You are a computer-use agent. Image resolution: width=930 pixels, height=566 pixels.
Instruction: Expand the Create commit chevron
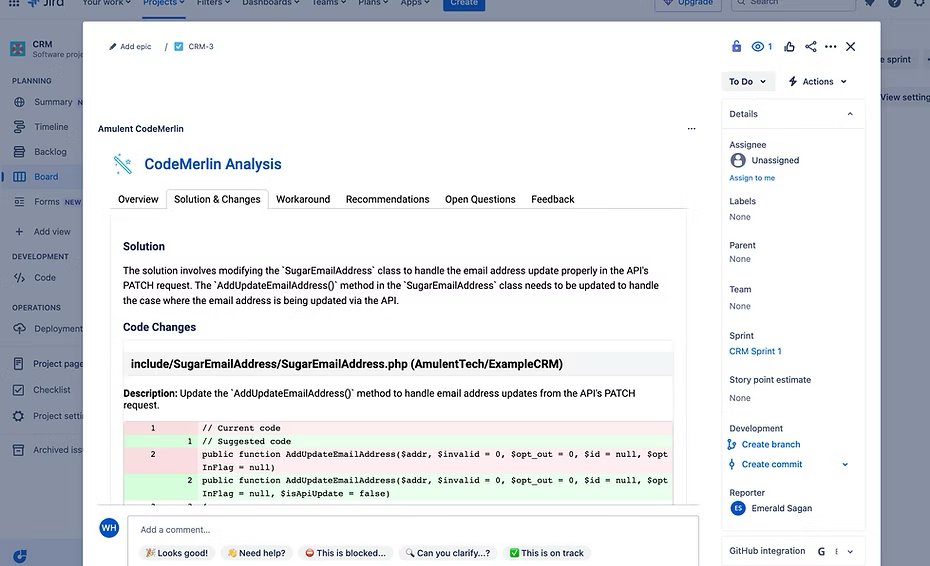pyautogui.click(x=845, y=465)
